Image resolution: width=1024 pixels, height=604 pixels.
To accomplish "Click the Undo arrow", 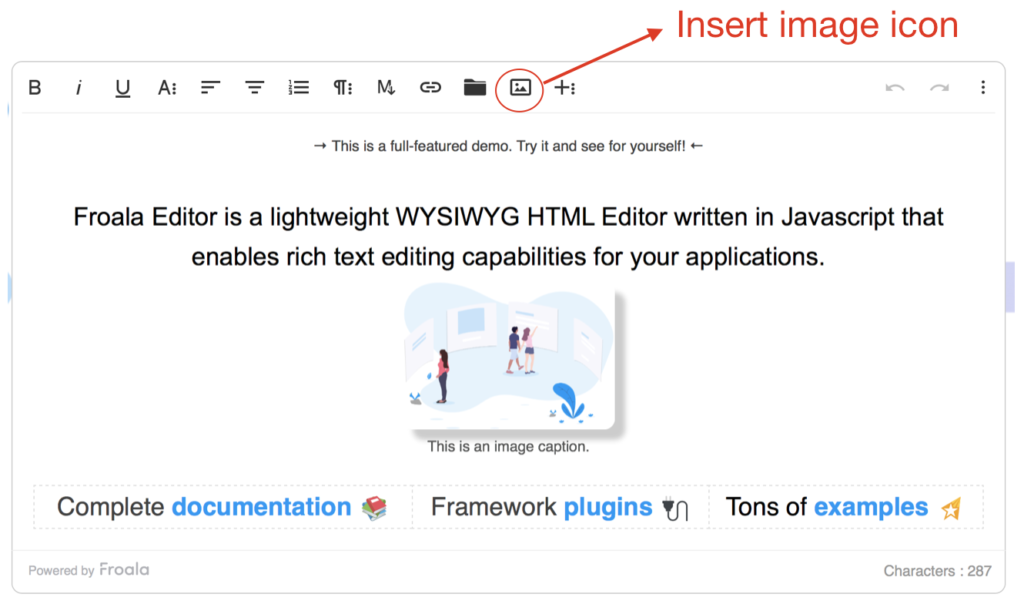I will click(x=895, y=87).
